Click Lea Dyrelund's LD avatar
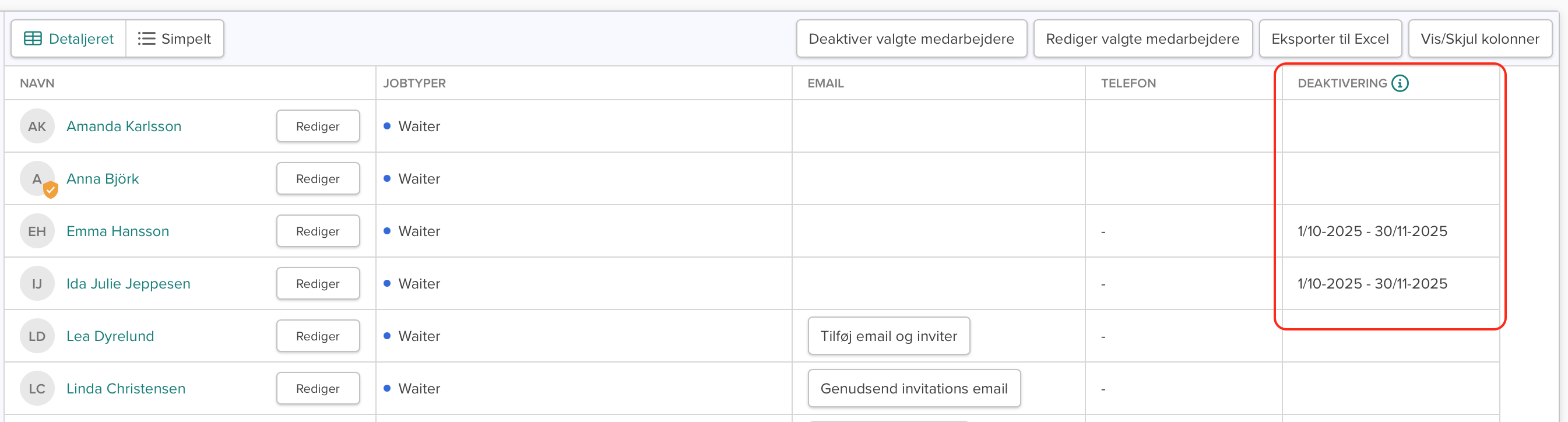Screen dimensions: 1568x422 [x=37, y=336]
